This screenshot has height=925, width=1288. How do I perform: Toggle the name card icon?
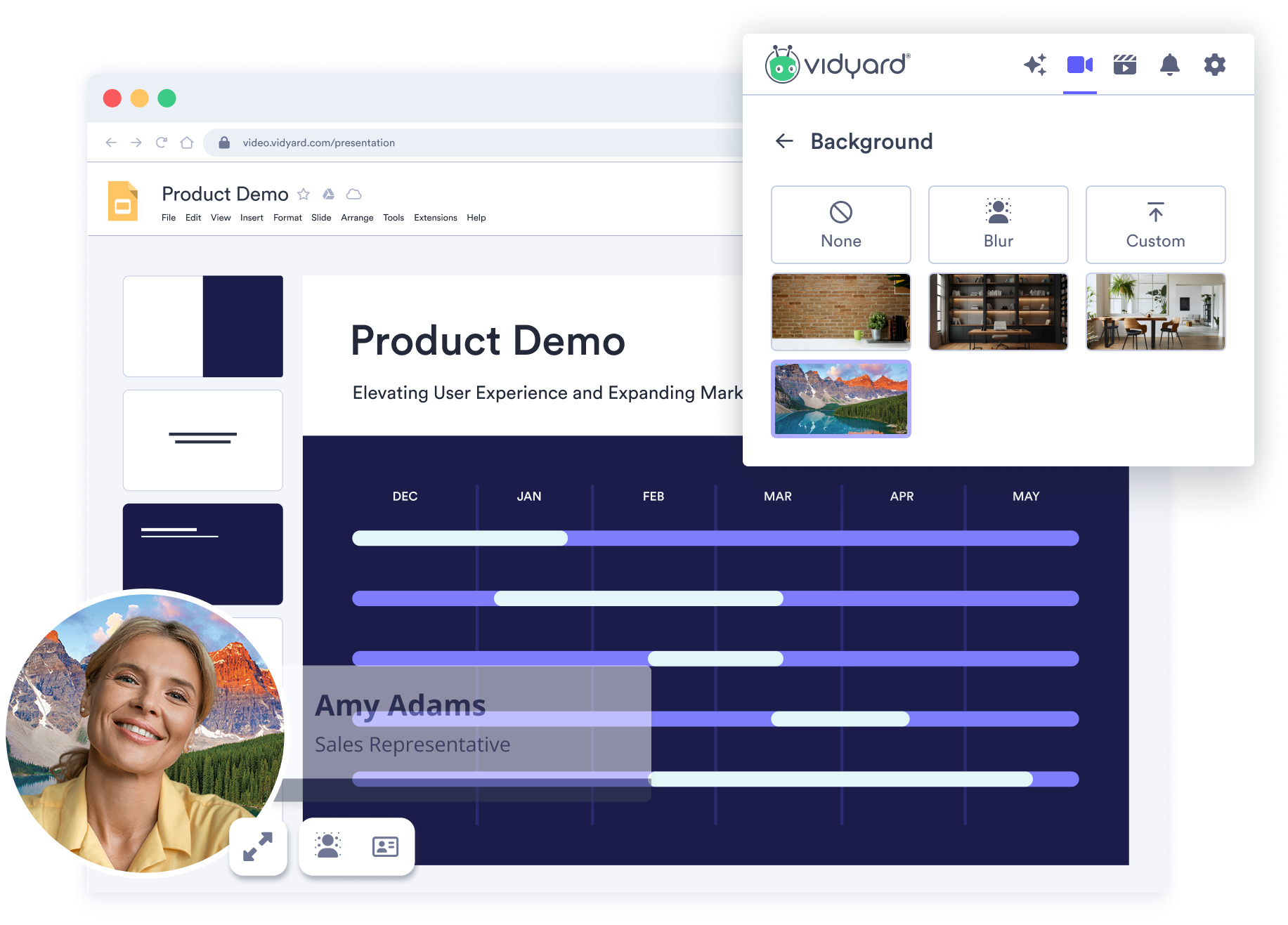385,846
